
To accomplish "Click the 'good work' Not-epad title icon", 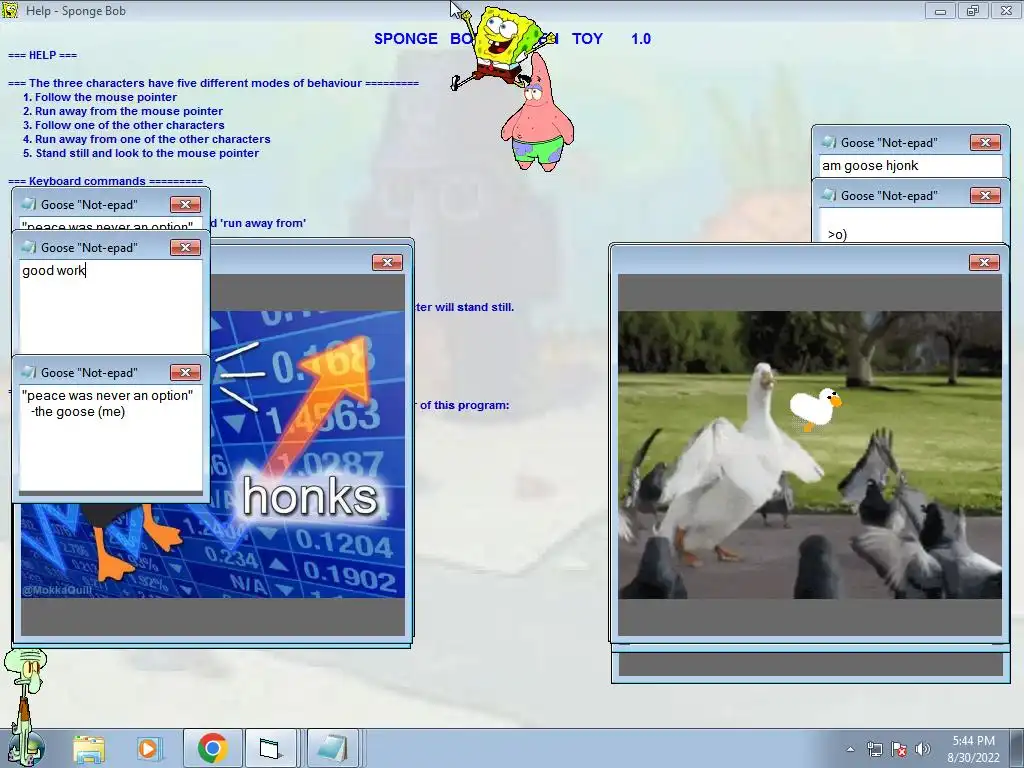I will point(29,247).
